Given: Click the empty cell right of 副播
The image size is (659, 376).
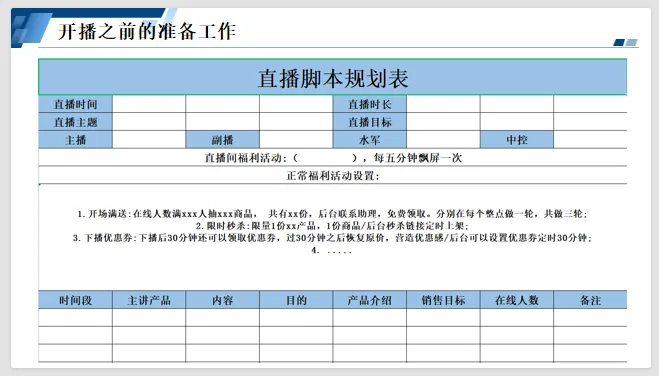Looking at the screenshot, I should tap(296, 140).
